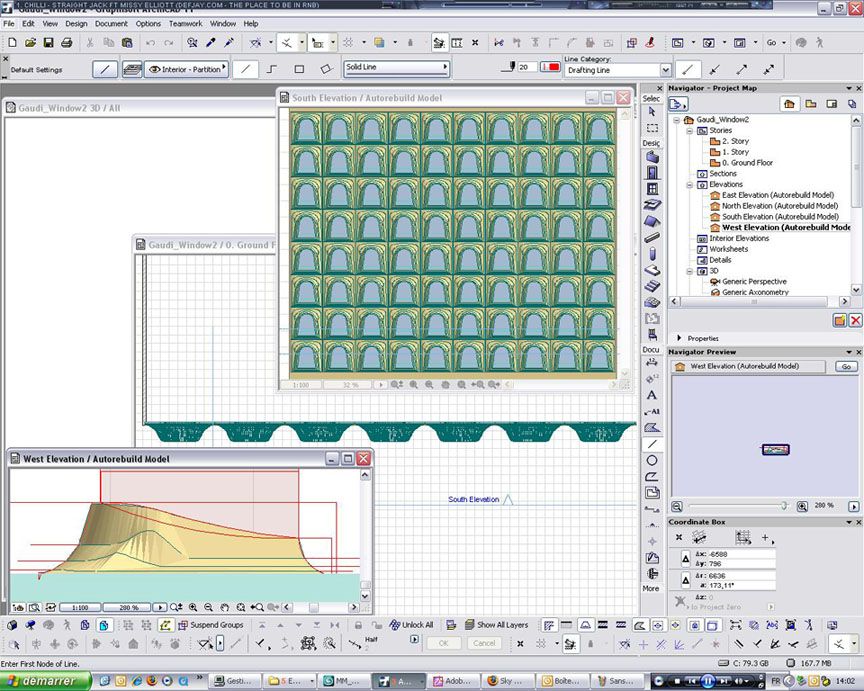
Task: Select the Marquee tool in the toolbox
Action: click(x=652, y=128)
